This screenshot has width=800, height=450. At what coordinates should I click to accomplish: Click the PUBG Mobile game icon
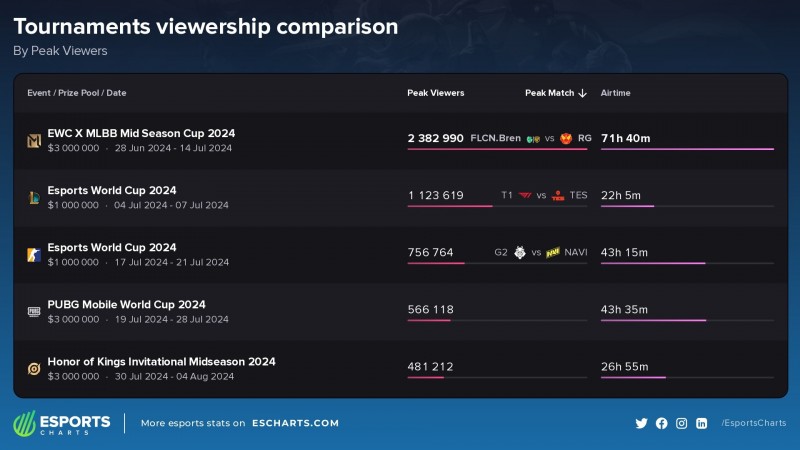pyautogui.click(x=33, y=312)
